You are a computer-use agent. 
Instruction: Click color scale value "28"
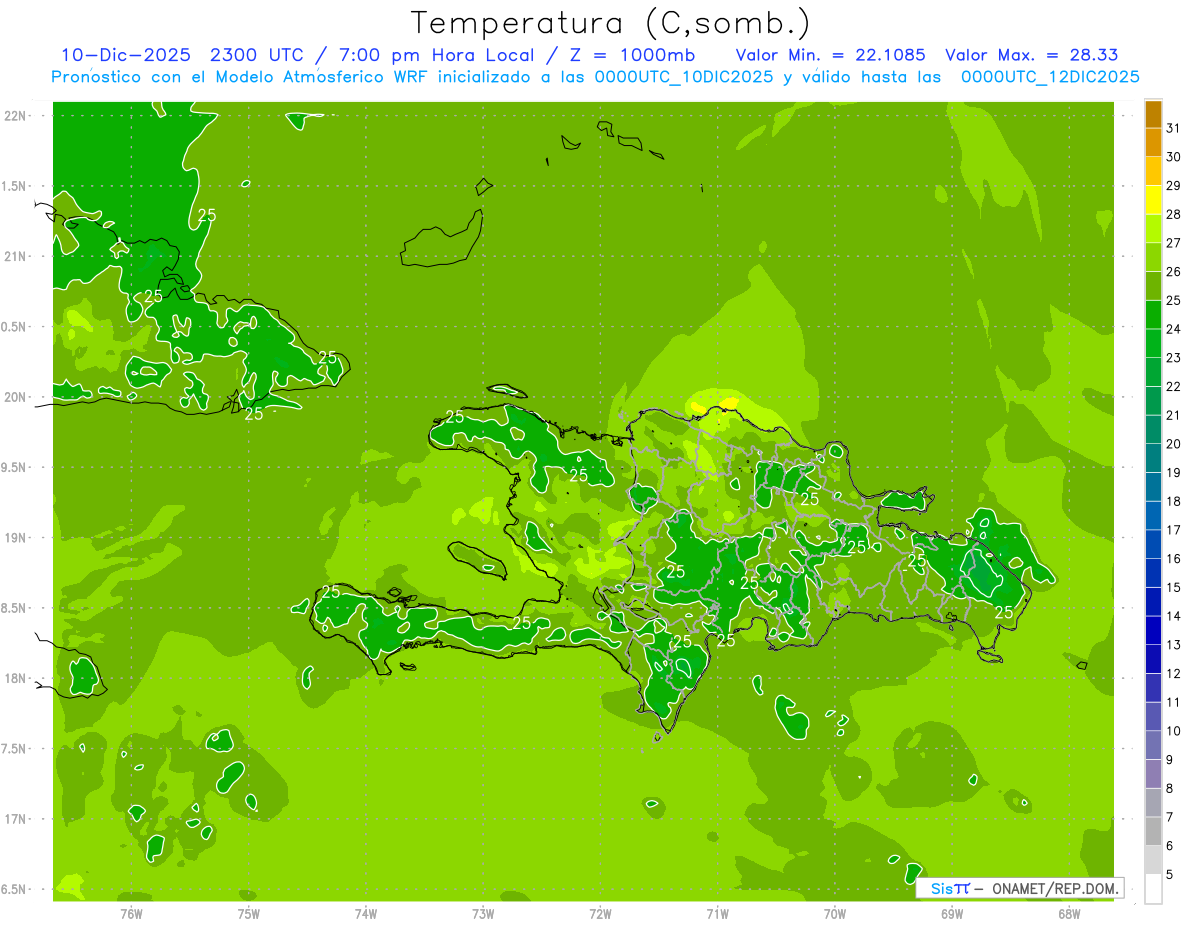tap(1174, 214)
